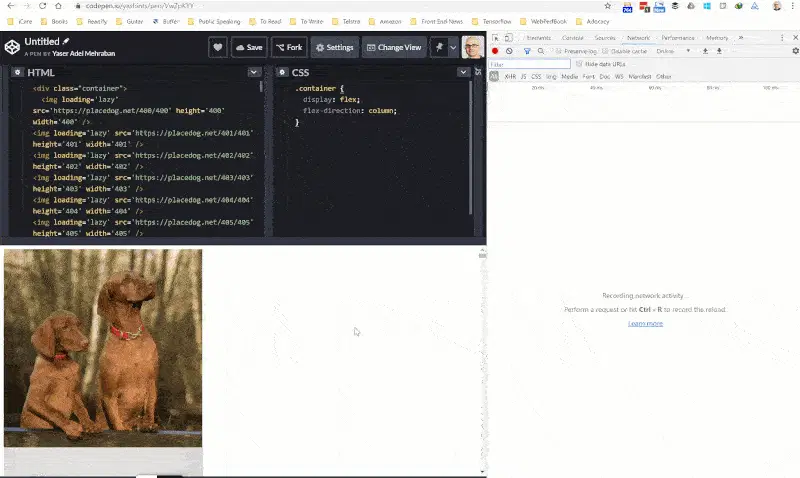Select the XHR network filter
Viewport: 800px width, 478px height.
(510, 77)
